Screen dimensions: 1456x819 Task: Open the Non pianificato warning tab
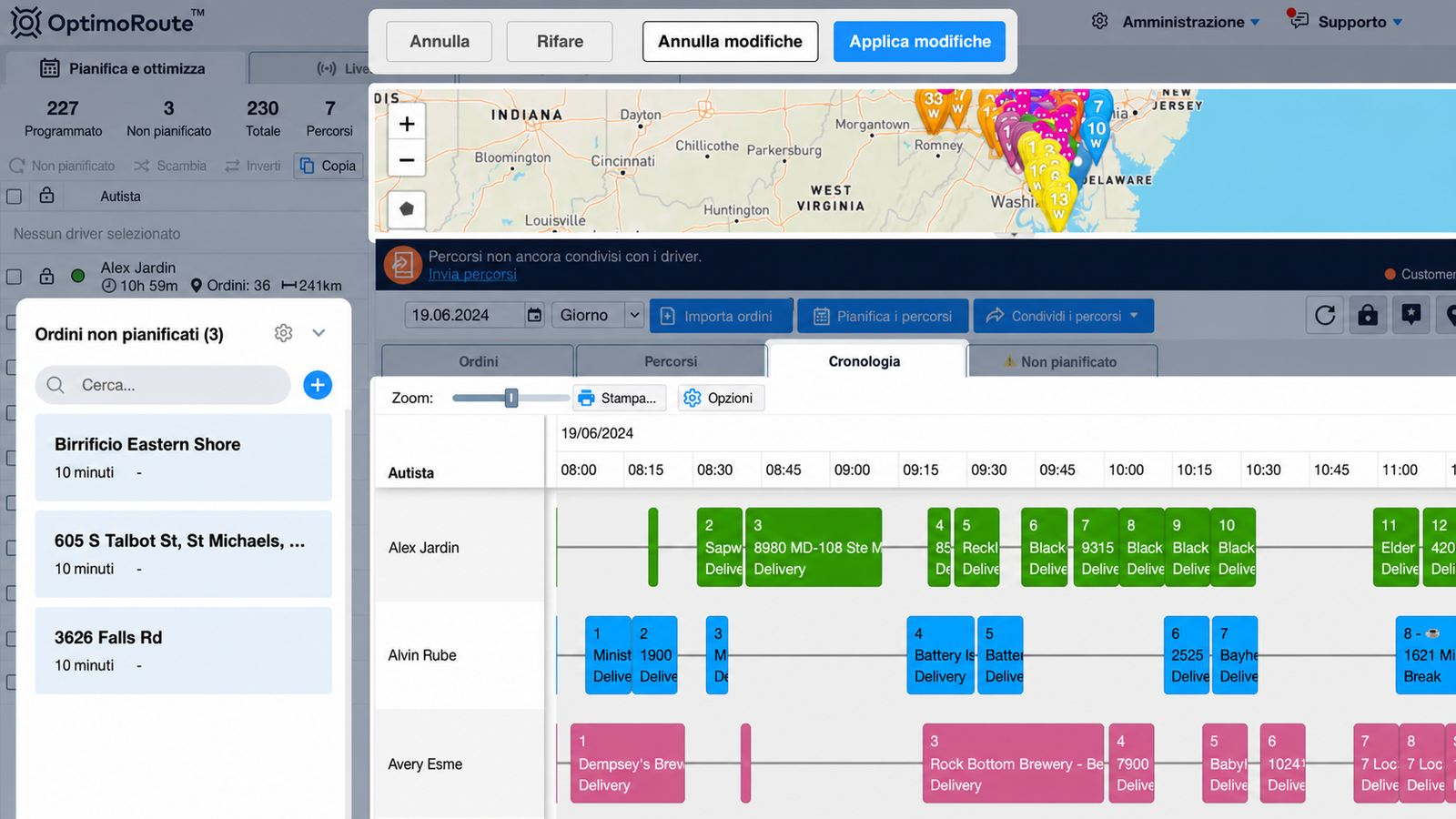1062,361
